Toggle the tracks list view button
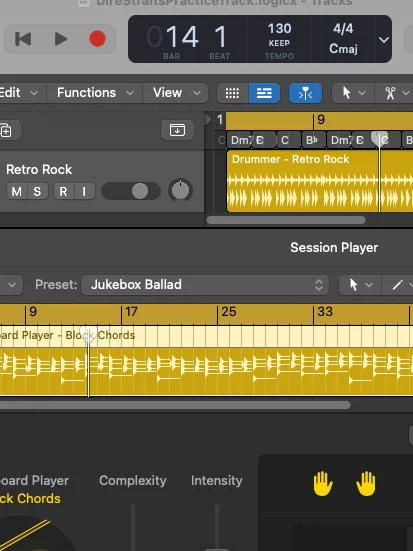 tap(264, 93)
